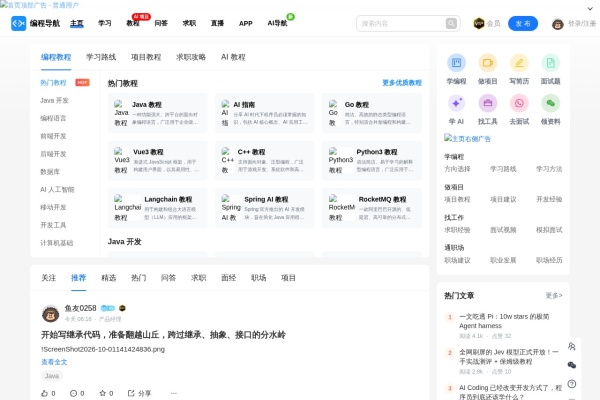The image size is (600, 400).
Task: Open the Vue3 教程 card
Action: (158, 161)
